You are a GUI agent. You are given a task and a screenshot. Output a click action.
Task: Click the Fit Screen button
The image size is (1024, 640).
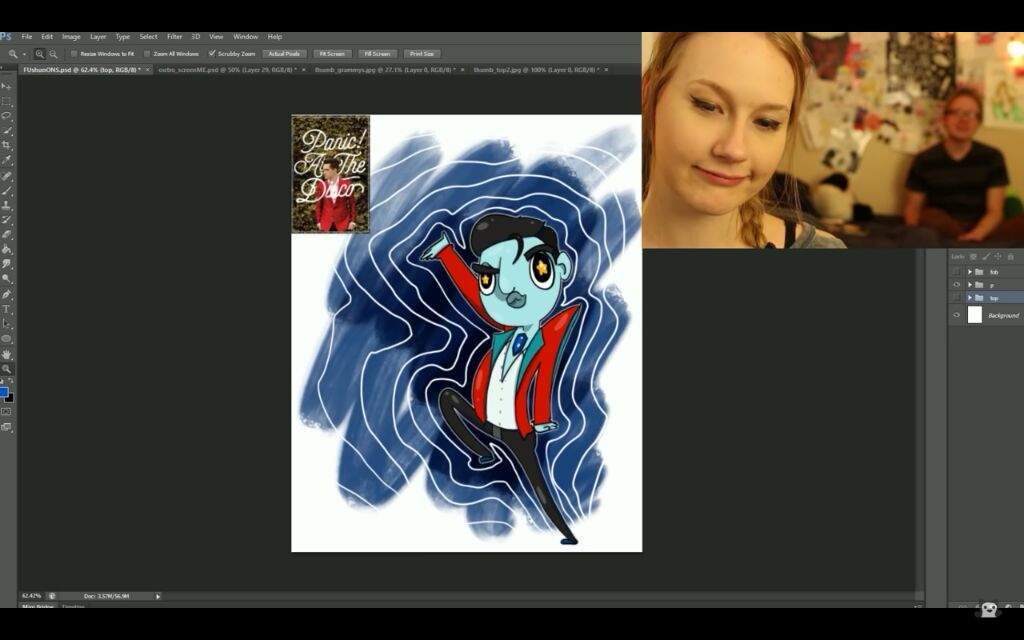pos(332,54)
